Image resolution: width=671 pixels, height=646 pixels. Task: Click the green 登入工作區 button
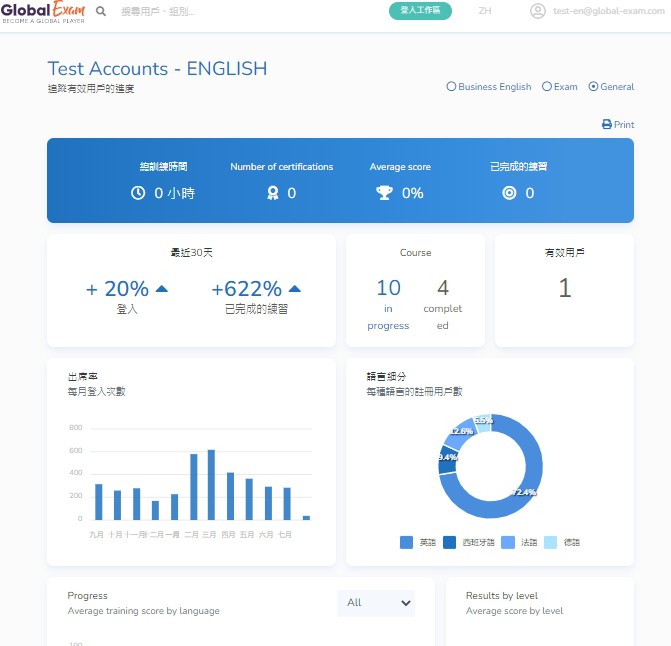pos(420,11)
